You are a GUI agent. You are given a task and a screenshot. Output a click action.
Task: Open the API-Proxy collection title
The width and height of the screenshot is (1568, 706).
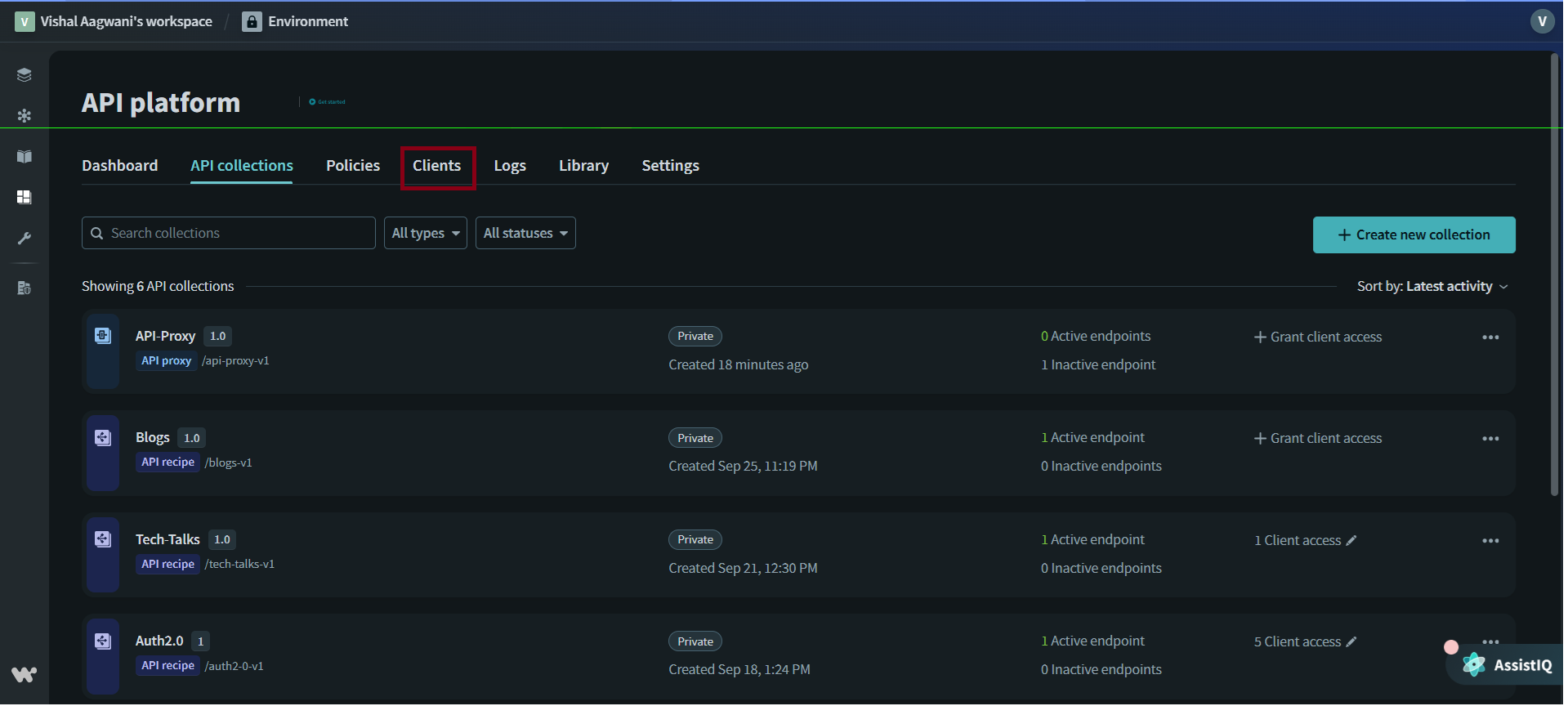pos(166,336)
